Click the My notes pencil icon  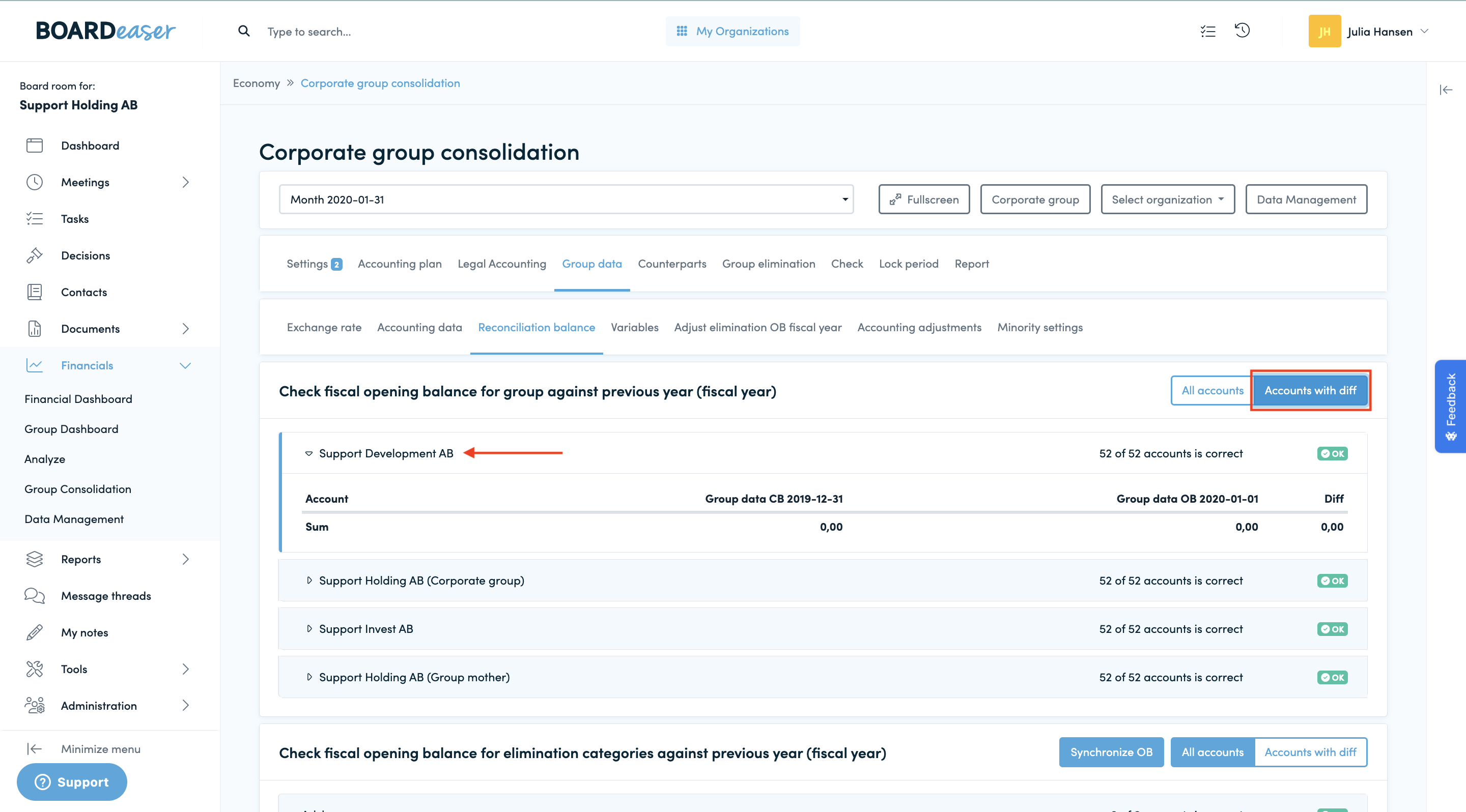[35, 632]
